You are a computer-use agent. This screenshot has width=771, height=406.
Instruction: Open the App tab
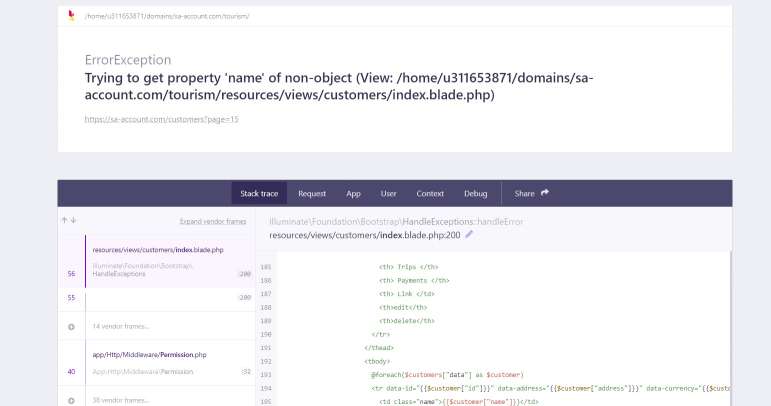pyautogui.click(x=353, y=193)
